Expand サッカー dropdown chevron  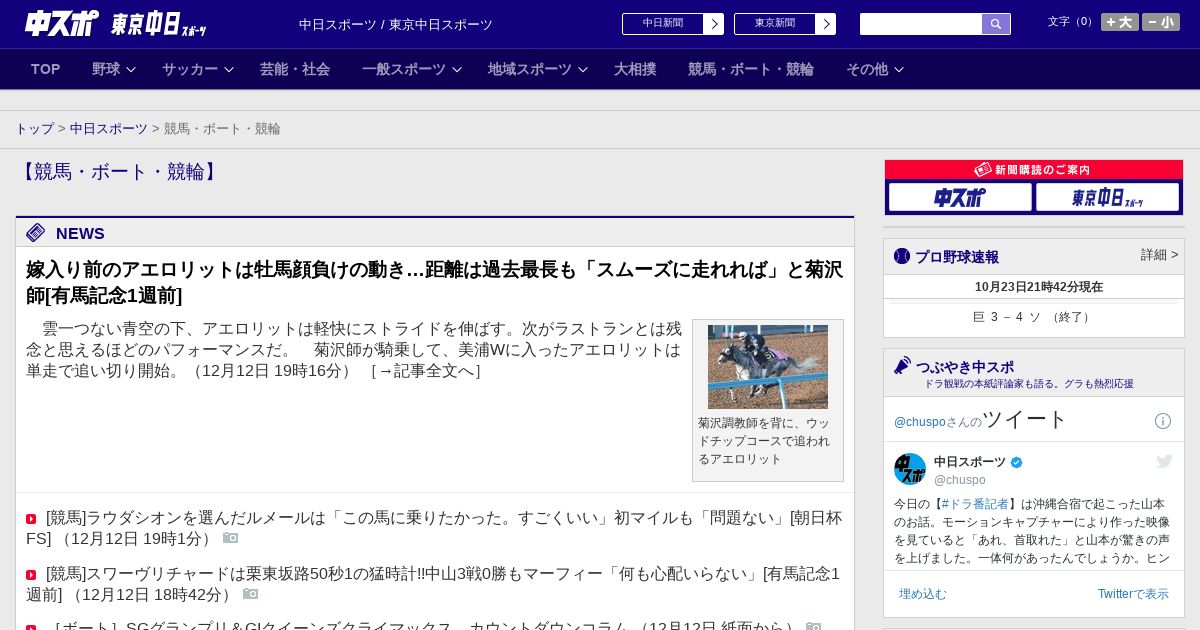pos(229,69)
